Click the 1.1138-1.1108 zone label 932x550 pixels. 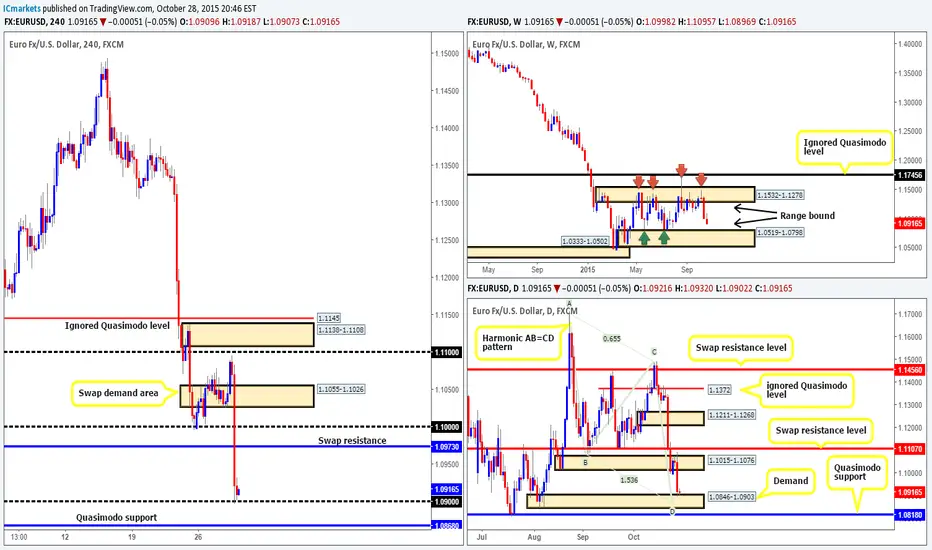pyautogui.click(x=341, y=329)
